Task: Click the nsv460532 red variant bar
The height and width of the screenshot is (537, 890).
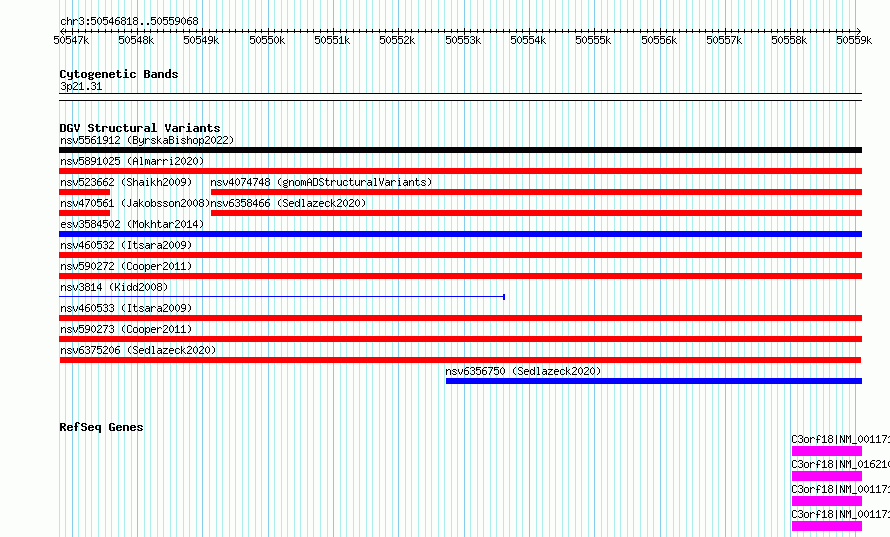Action: point(460,255)
